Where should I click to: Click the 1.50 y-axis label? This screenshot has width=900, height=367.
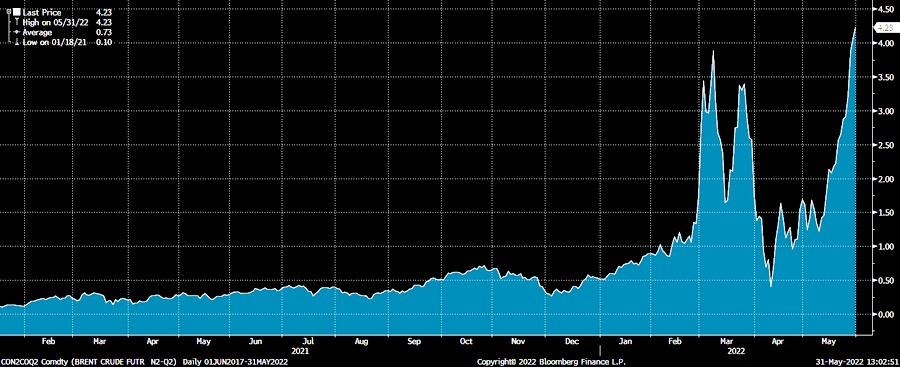point(885,213)
